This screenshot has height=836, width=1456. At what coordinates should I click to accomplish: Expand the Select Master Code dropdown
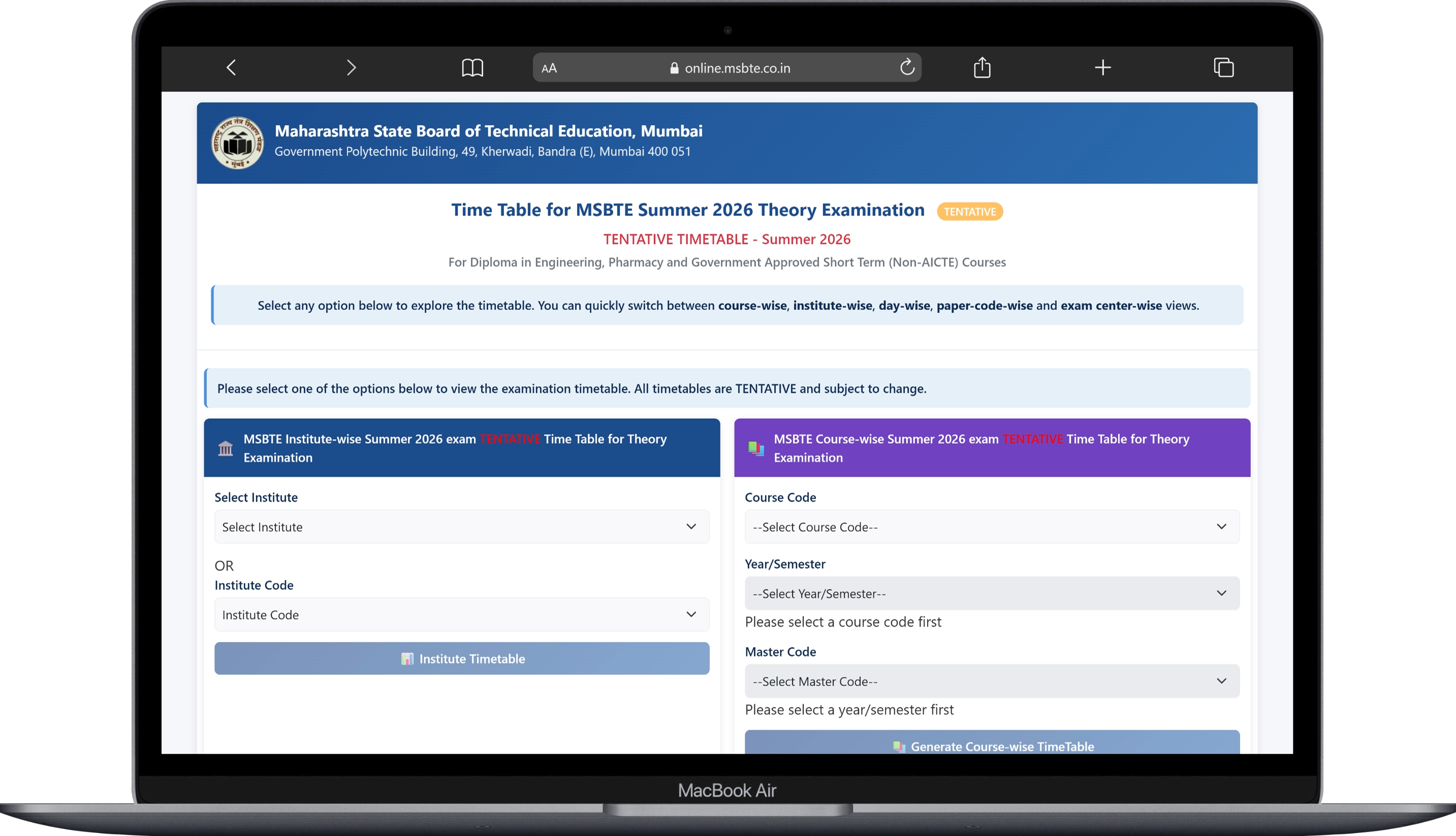coord(992,682)
